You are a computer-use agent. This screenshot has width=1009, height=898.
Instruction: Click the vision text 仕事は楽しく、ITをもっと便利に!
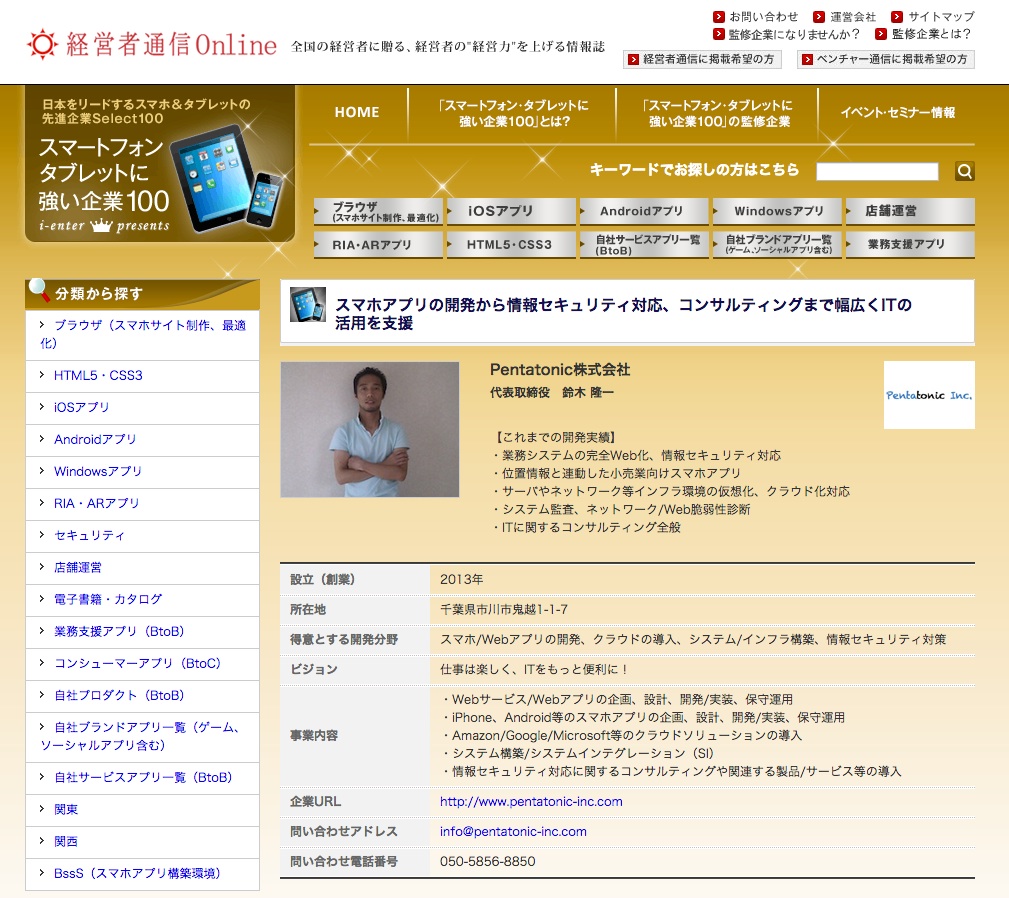[x=534, y=669]
